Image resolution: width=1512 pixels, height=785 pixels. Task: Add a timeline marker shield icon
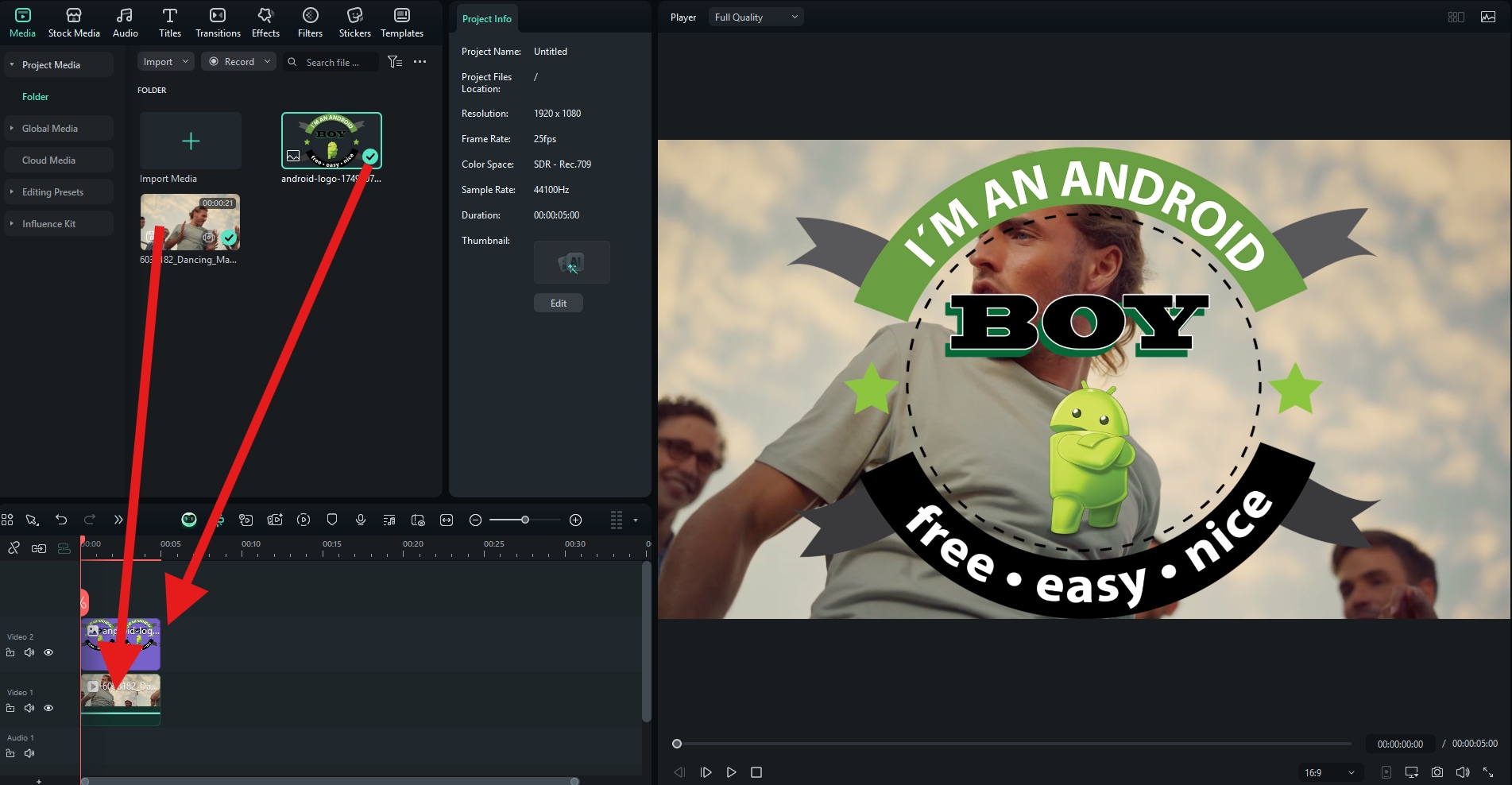coord(332,520)
